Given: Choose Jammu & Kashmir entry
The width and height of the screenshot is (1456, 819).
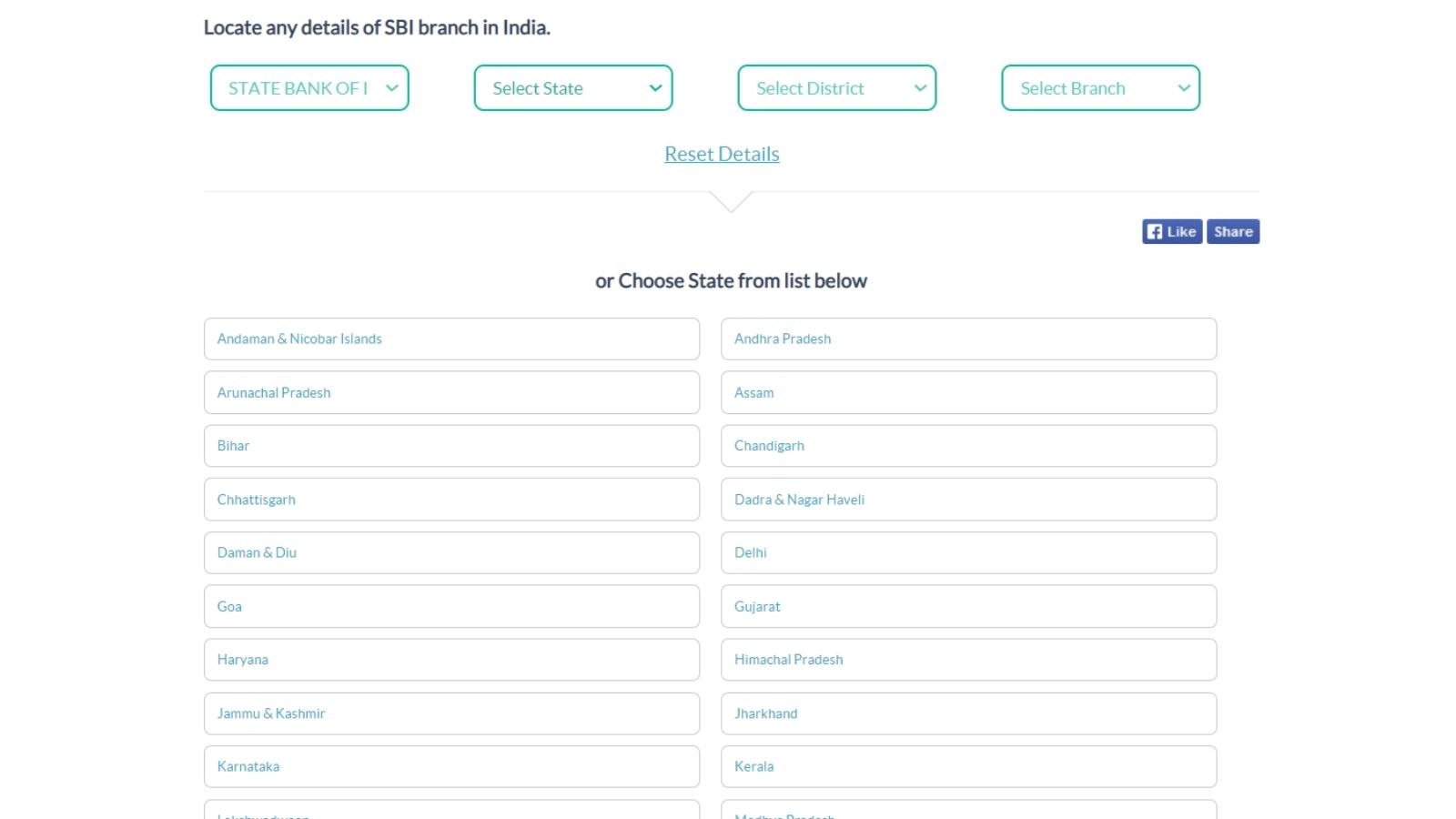Looking at the screenshot, I should pos(451,713).
